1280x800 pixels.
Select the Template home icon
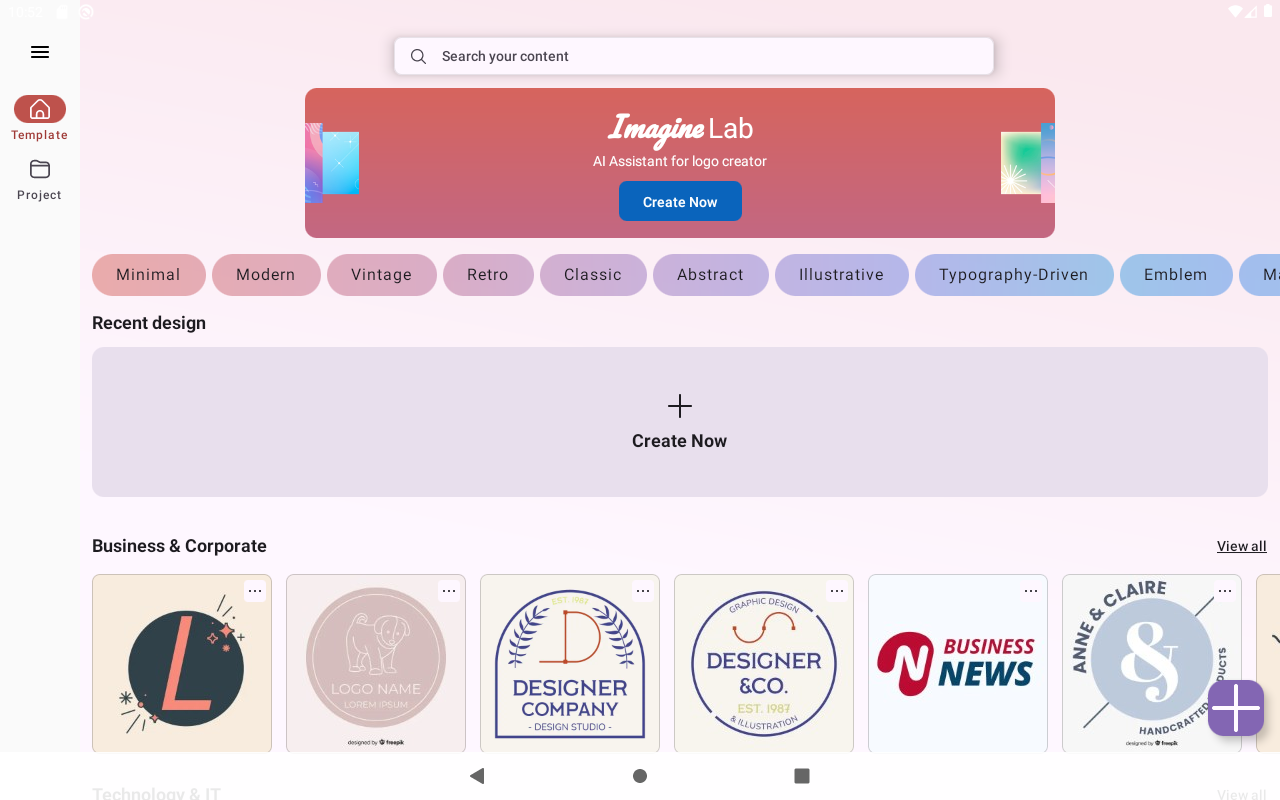(x=40, y=109)
